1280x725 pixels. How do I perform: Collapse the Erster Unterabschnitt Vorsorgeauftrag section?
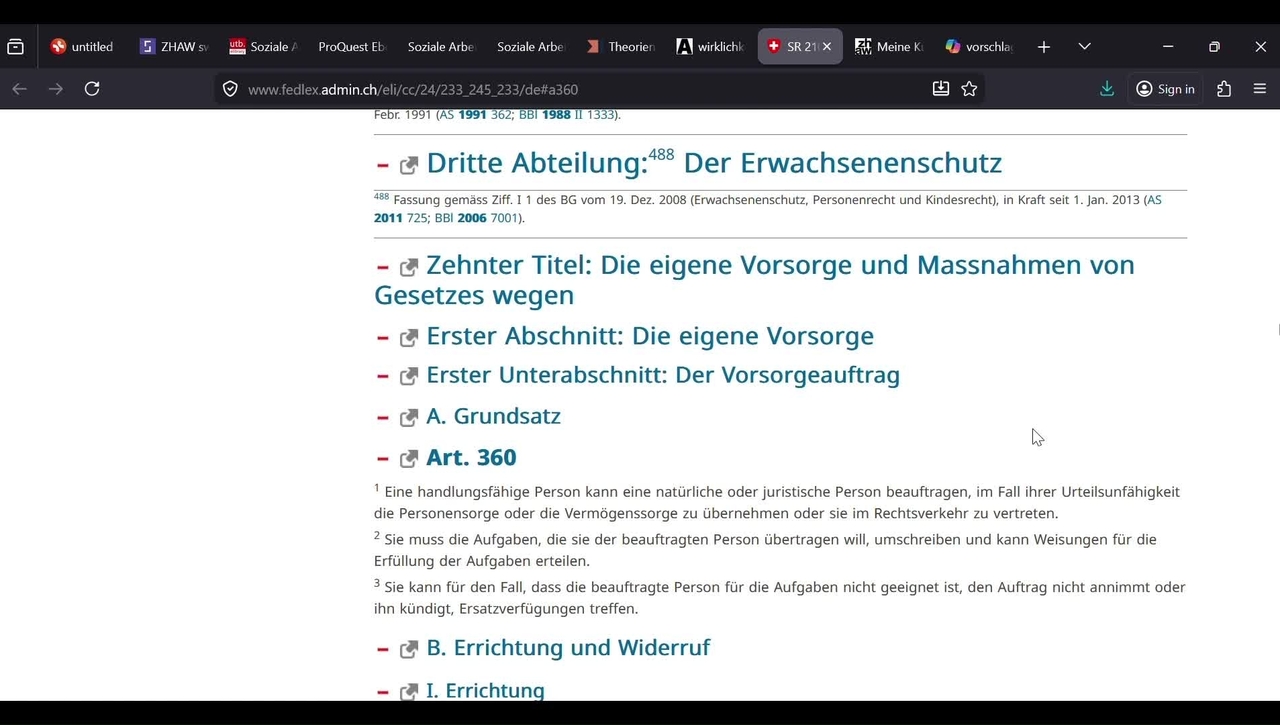382,377
